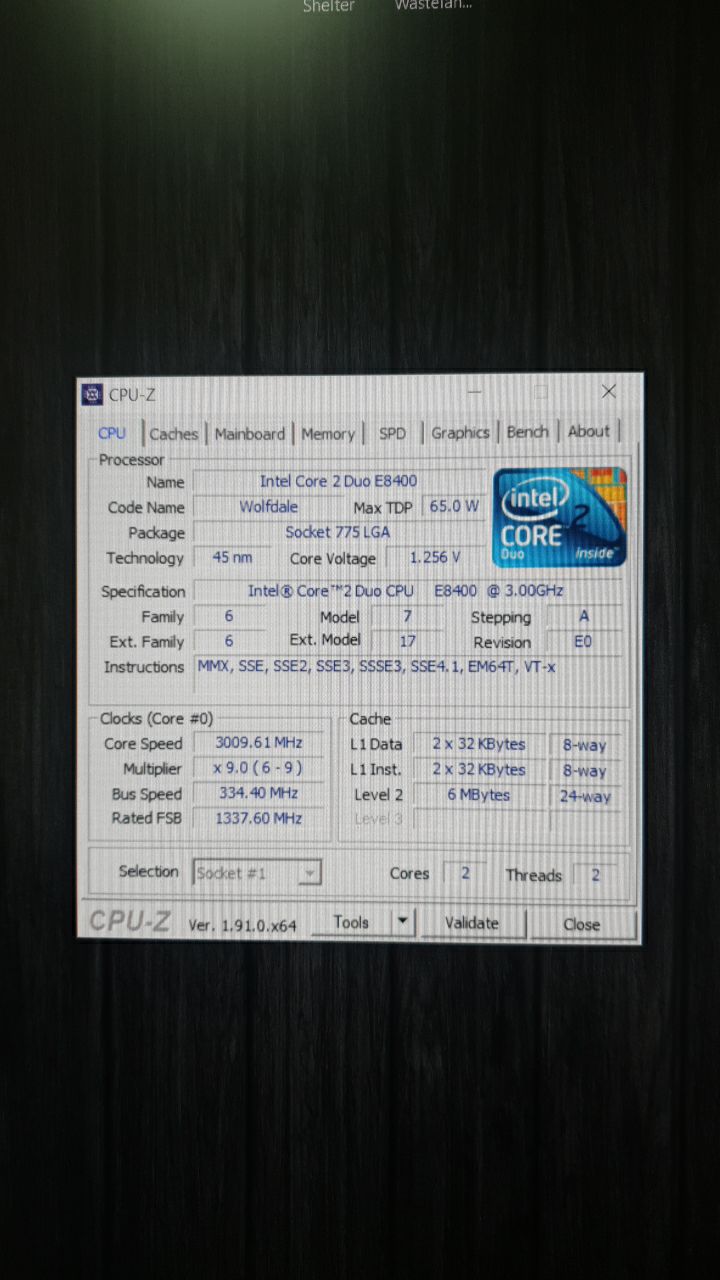720x1280 pixels.
Task: Click the Level 2 value 6 MBytes
Action: click(x=479, y=795)
